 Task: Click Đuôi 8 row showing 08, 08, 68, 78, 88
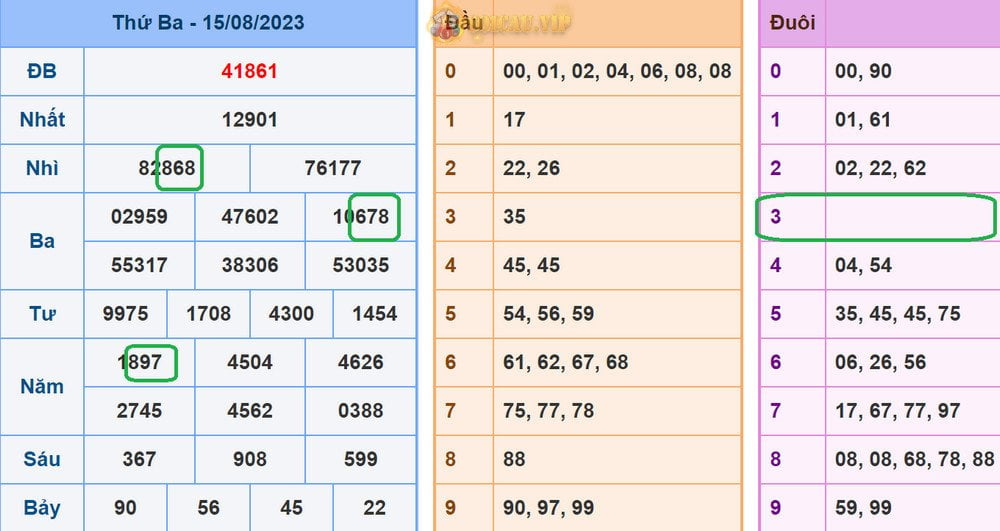tap(914, 459)
